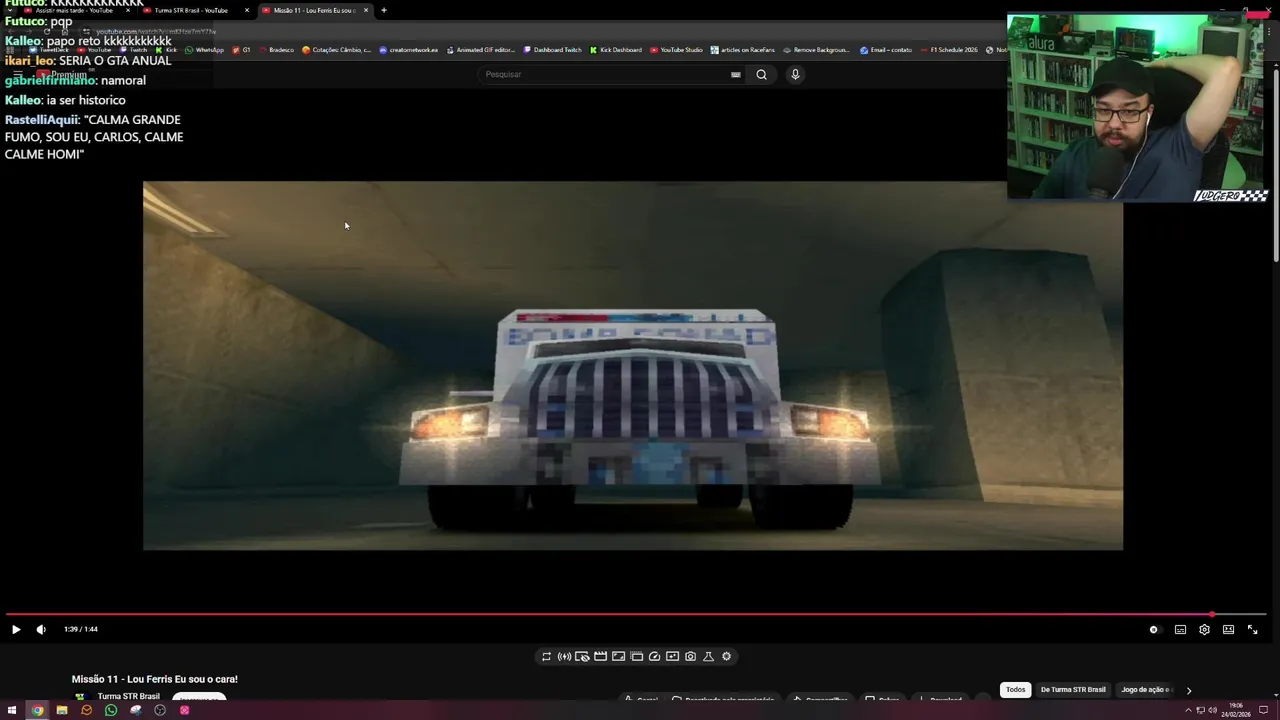Open the Turma STR Brasil channel name
This screenshot has width=1280, height=720.
pyautogui.click(x=128, y=696)
